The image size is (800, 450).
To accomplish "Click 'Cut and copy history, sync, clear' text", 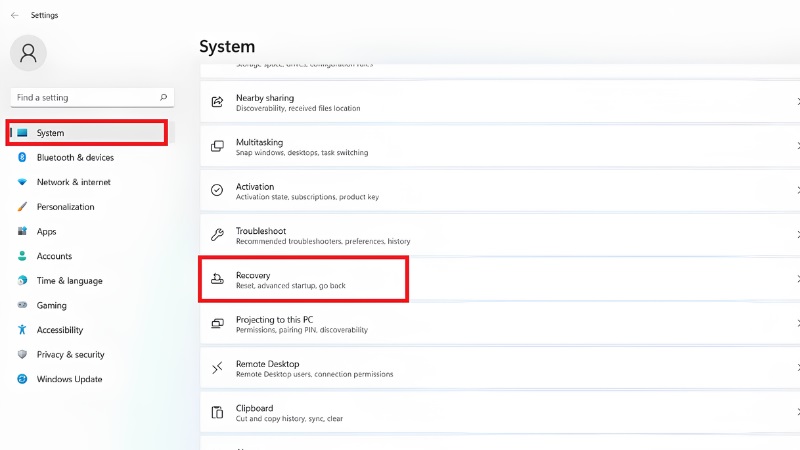I will point(289,419).
